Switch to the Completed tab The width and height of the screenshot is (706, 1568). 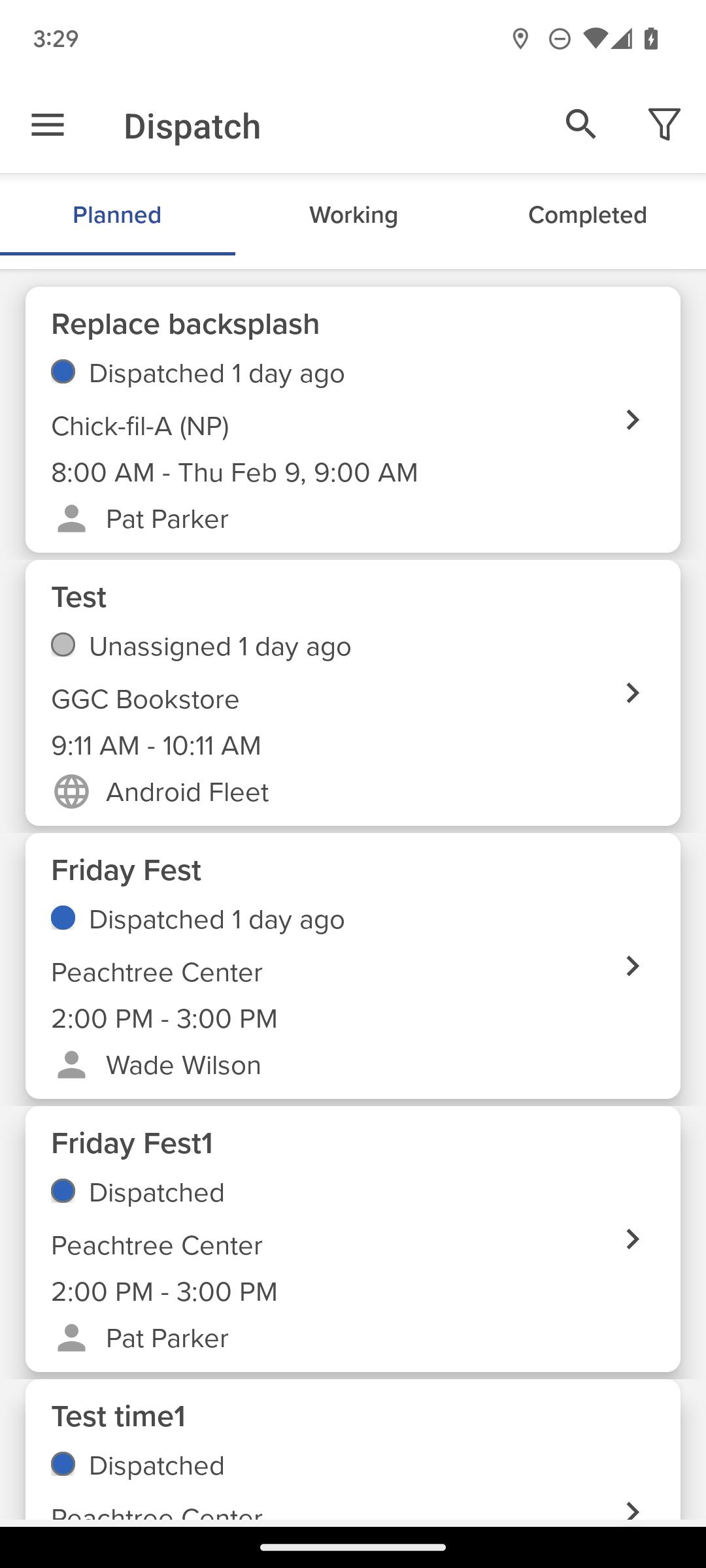(x=588, y=215)
